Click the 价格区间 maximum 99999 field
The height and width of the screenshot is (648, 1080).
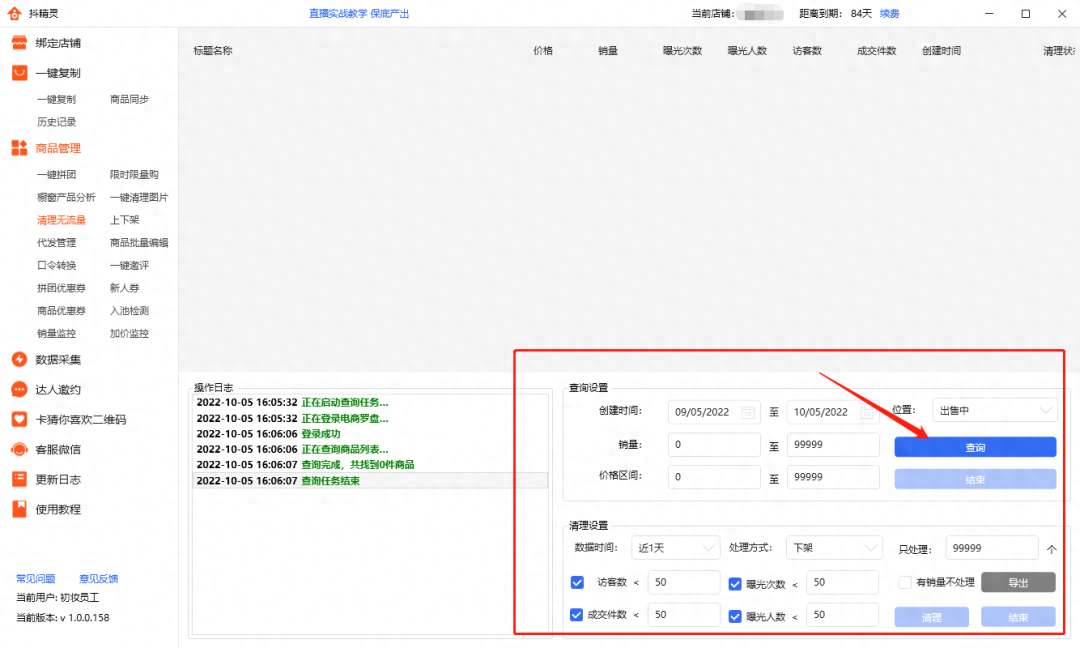point(833,477)
